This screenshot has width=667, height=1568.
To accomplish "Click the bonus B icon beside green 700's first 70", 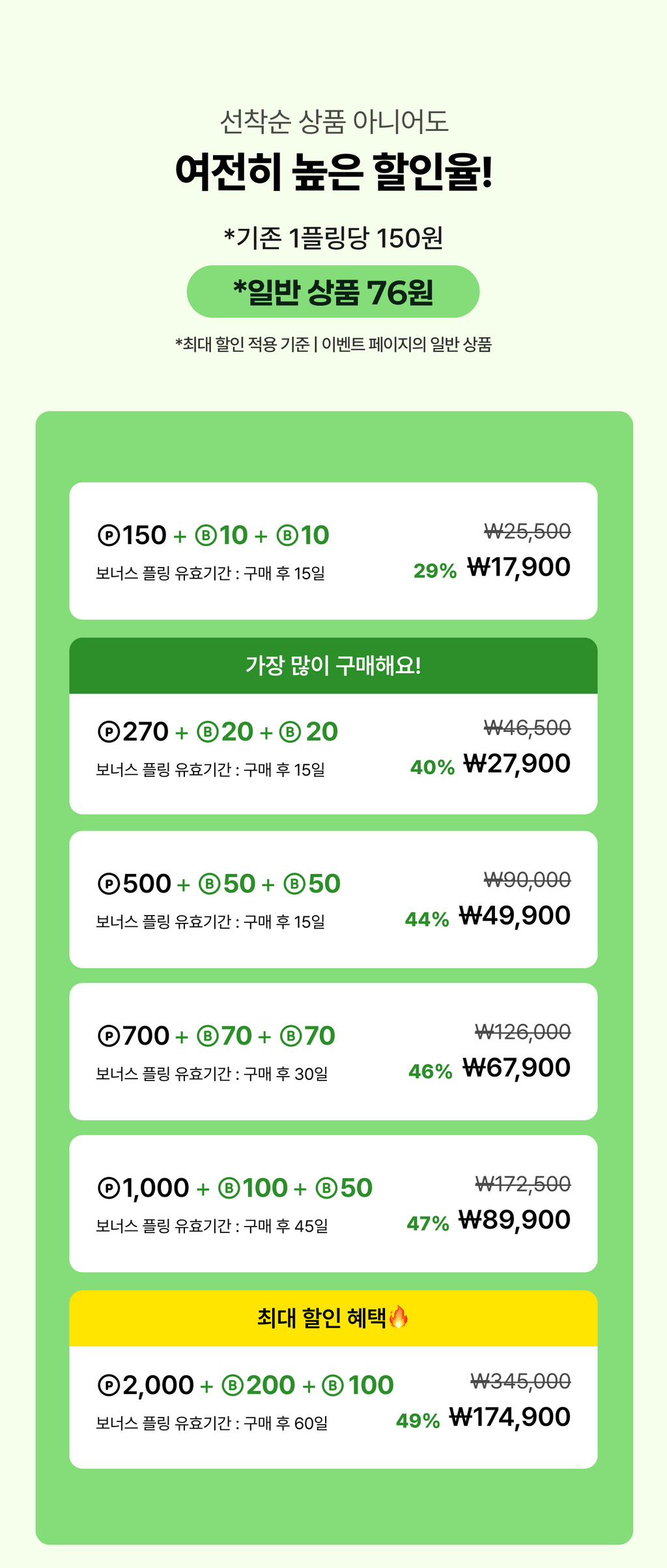I will (208, 1036).
